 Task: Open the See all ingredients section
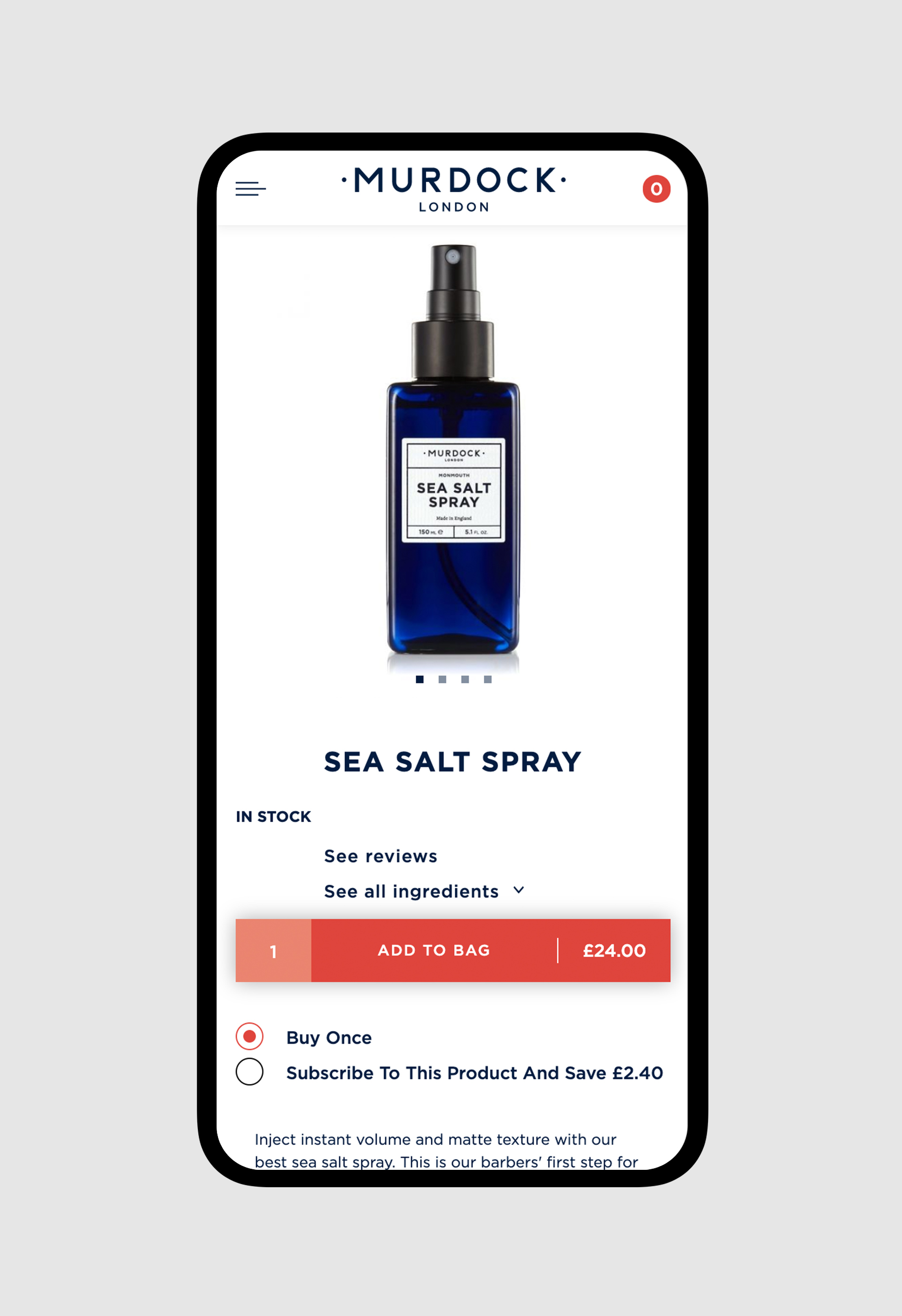[412, 891]
